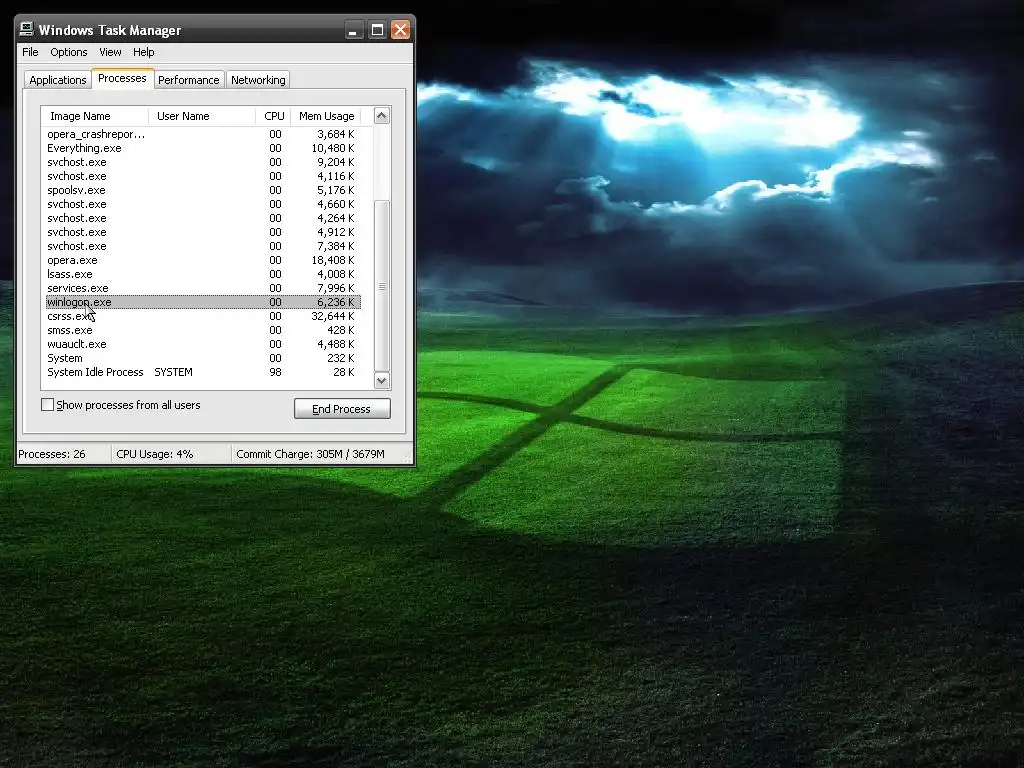
Task: Select the lsass.exe process
Action: (203, 274)
